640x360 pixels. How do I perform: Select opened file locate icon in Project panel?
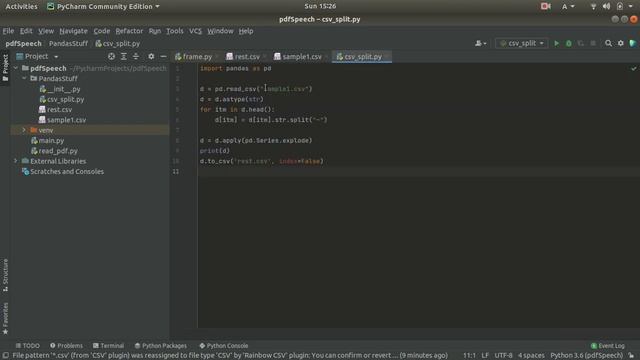pos(111,56)
